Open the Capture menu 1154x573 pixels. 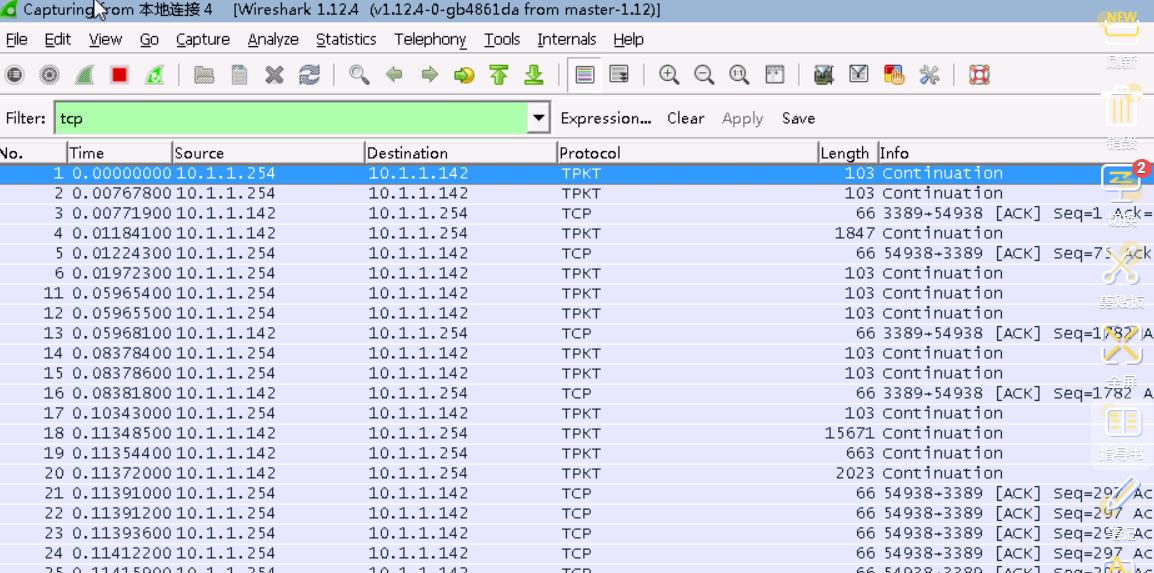coord(203,40)
